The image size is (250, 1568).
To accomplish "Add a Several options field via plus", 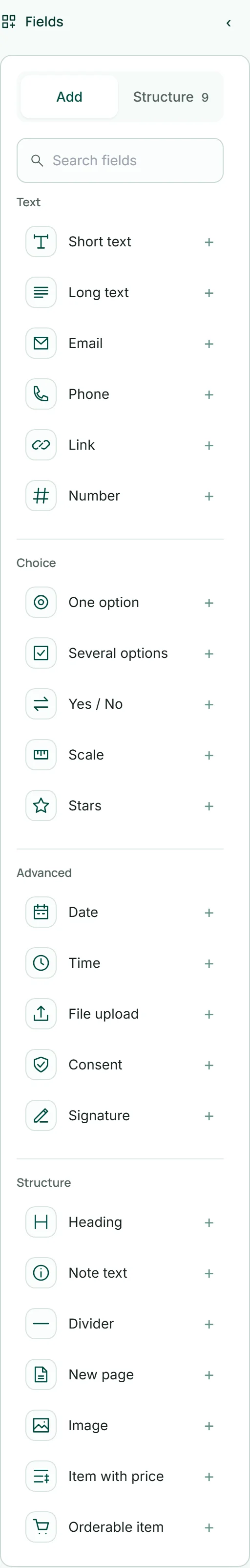I will point(209,653).
